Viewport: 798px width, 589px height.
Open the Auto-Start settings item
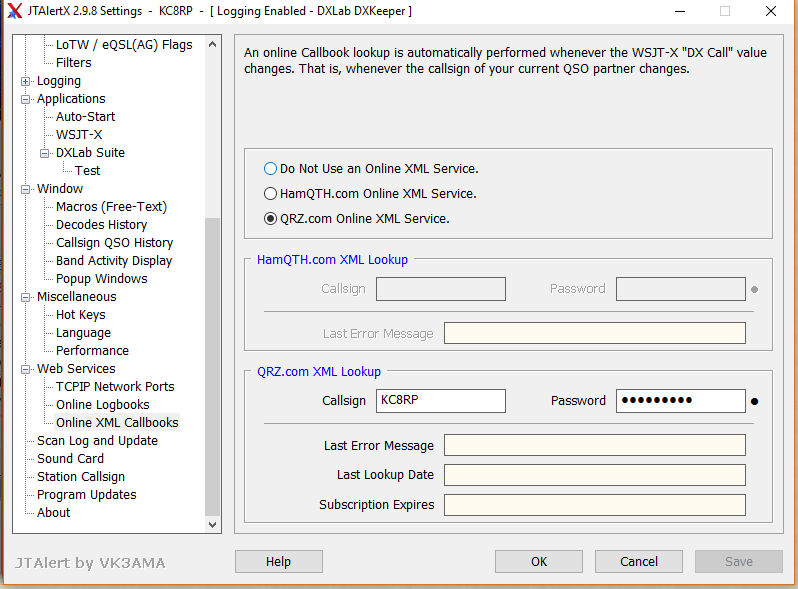86,117
